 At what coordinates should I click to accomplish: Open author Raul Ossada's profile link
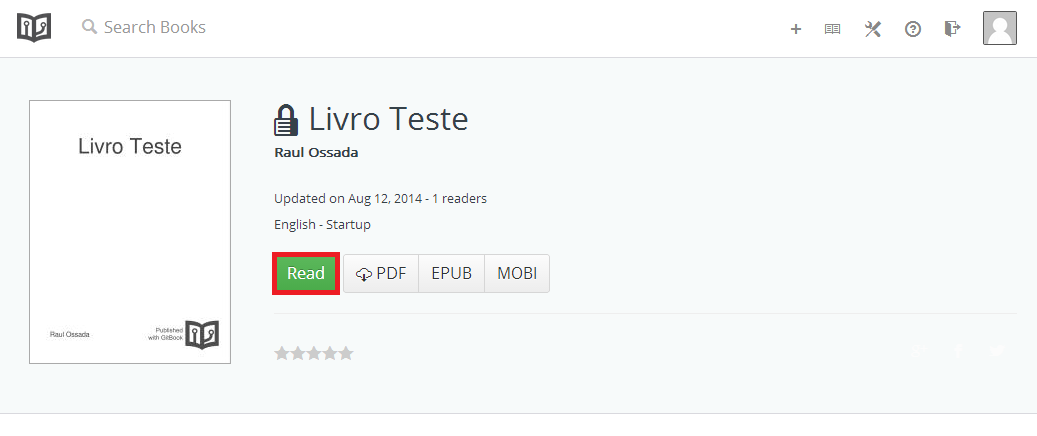click(316, 152)
